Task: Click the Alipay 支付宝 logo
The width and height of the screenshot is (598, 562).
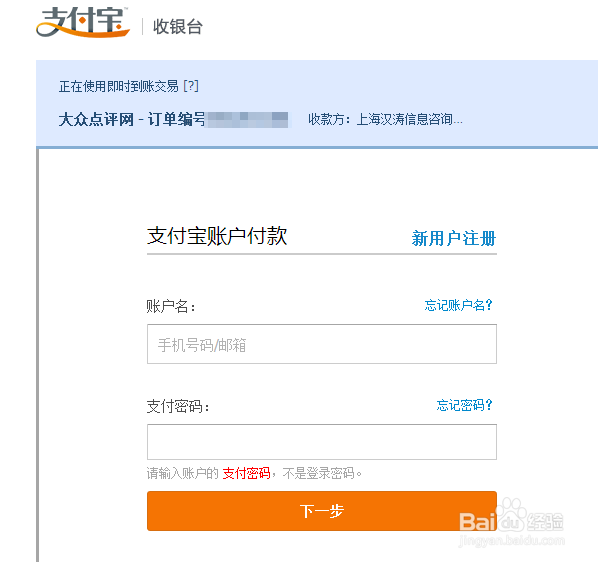Action: pos(83,22)
